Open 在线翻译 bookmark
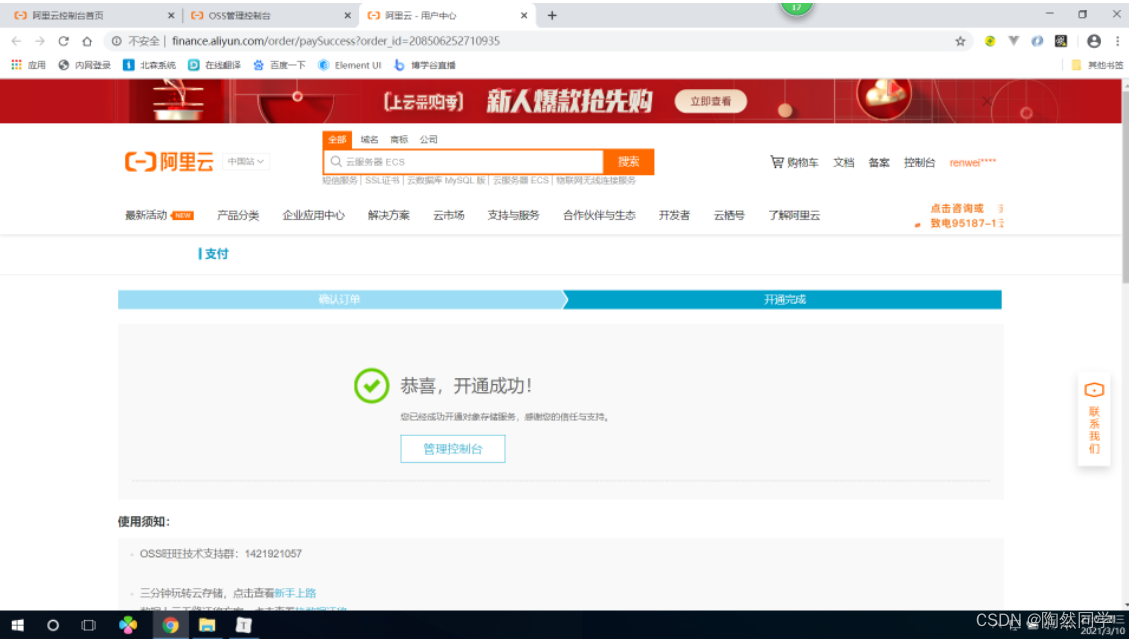 (x=215, y=65)
